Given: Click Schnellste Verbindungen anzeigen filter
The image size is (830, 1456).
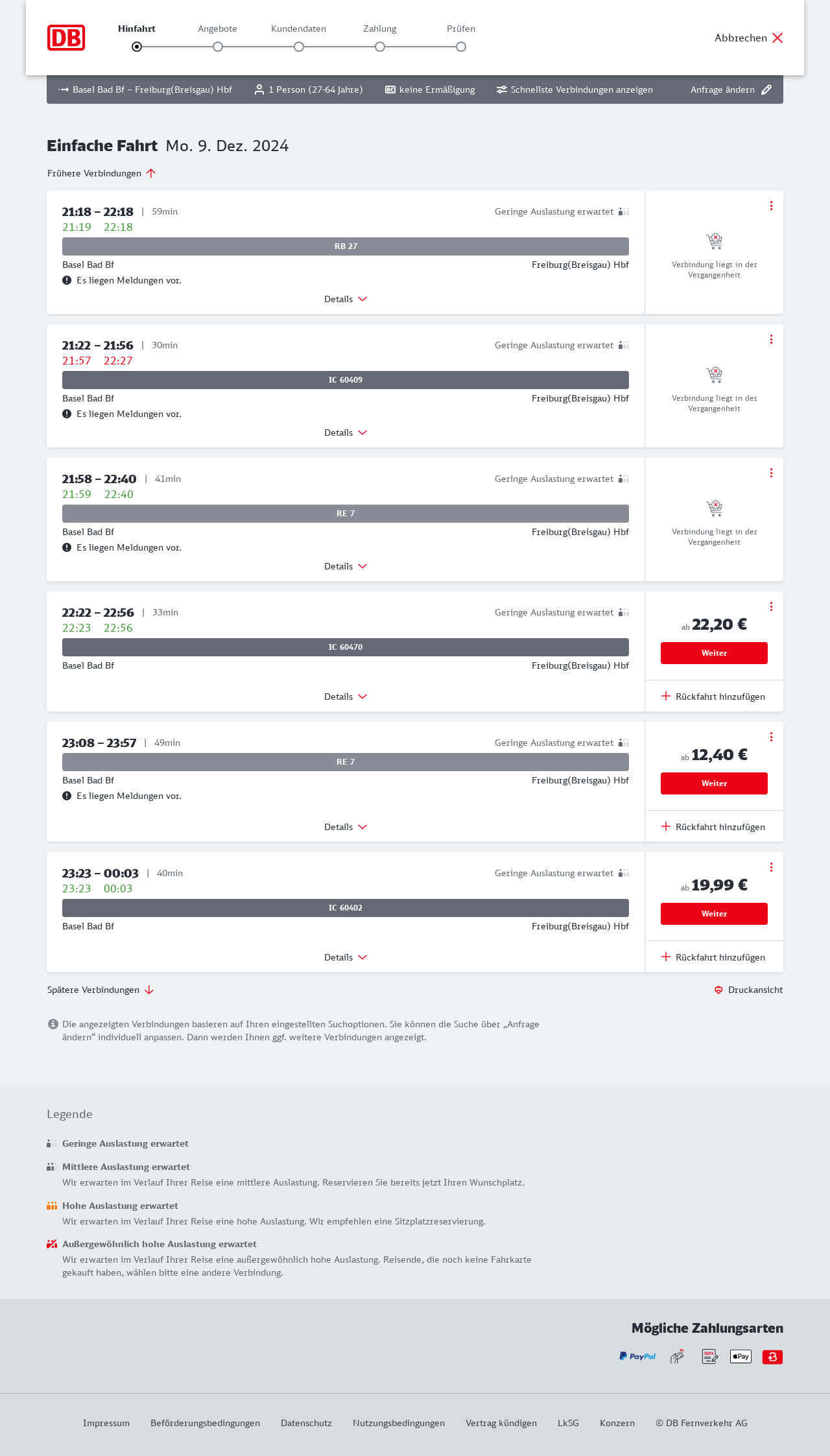Looking at the screenshot, I should 575,90.
